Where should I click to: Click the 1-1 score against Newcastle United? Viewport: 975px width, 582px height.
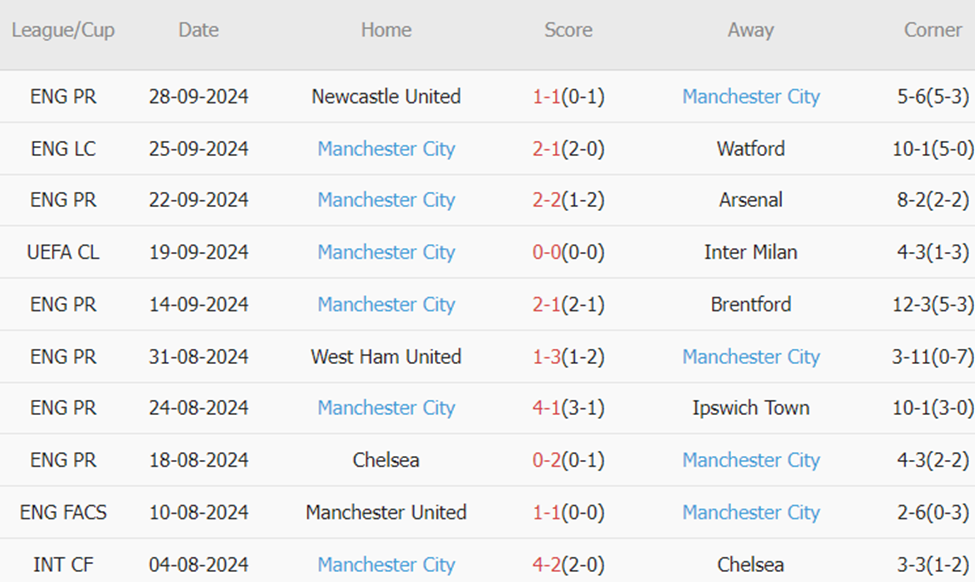coord(546,97)
